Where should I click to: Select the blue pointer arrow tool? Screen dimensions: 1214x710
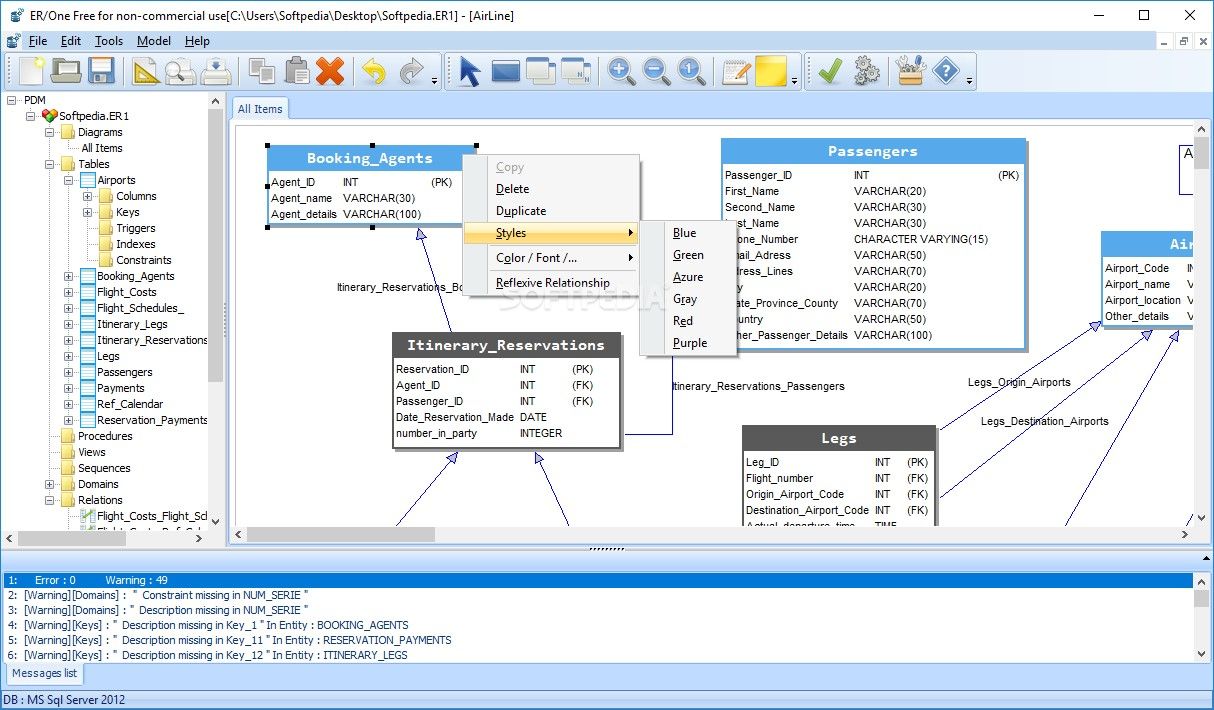pyautogui.click(x=469, y=71)
